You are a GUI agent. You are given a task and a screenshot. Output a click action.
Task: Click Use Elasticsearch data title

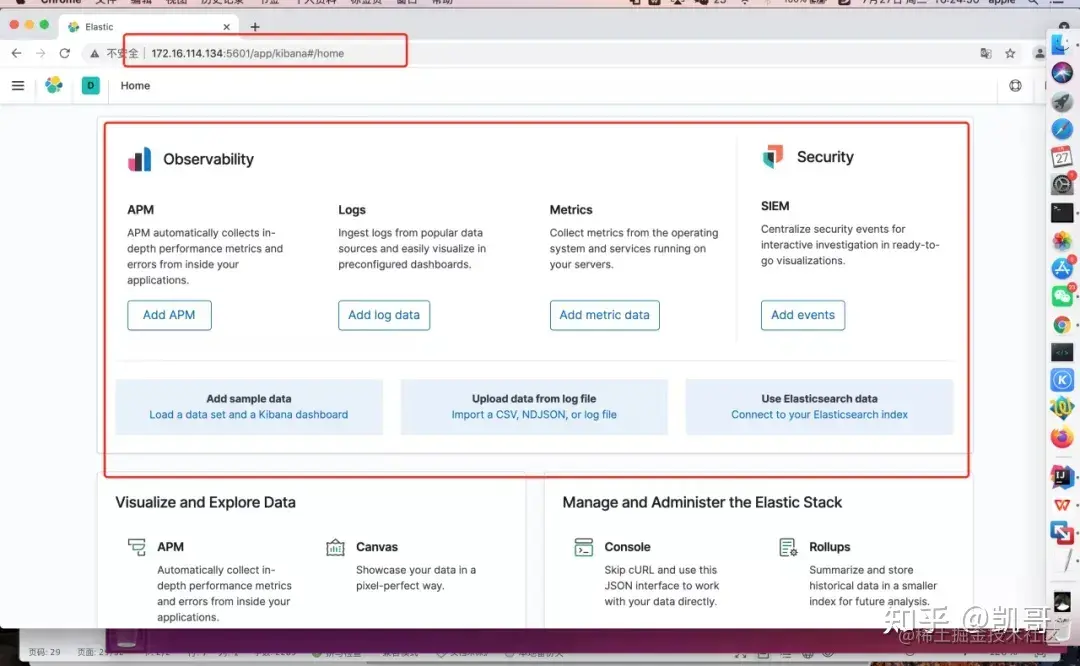point(819,399)
